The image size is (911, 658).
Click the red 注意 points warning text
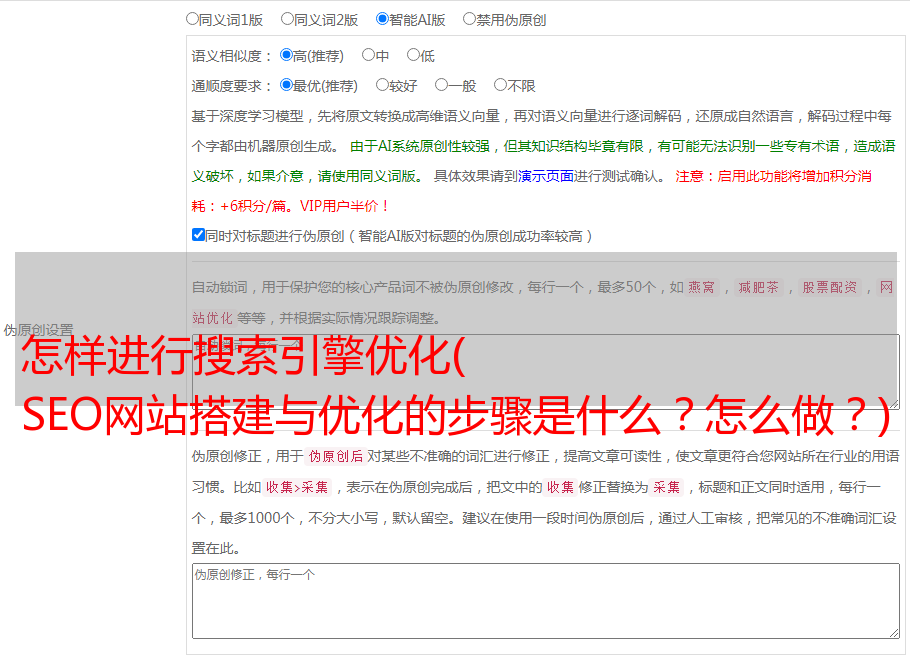[531, 191]
